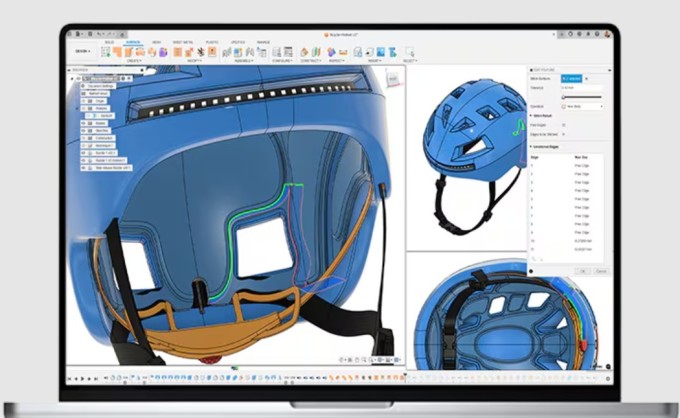Toggle visibility eye of the Sketches folder
The height and width of the screenshot is (418, 680).
pyautogui.click(x=83, y=131)
